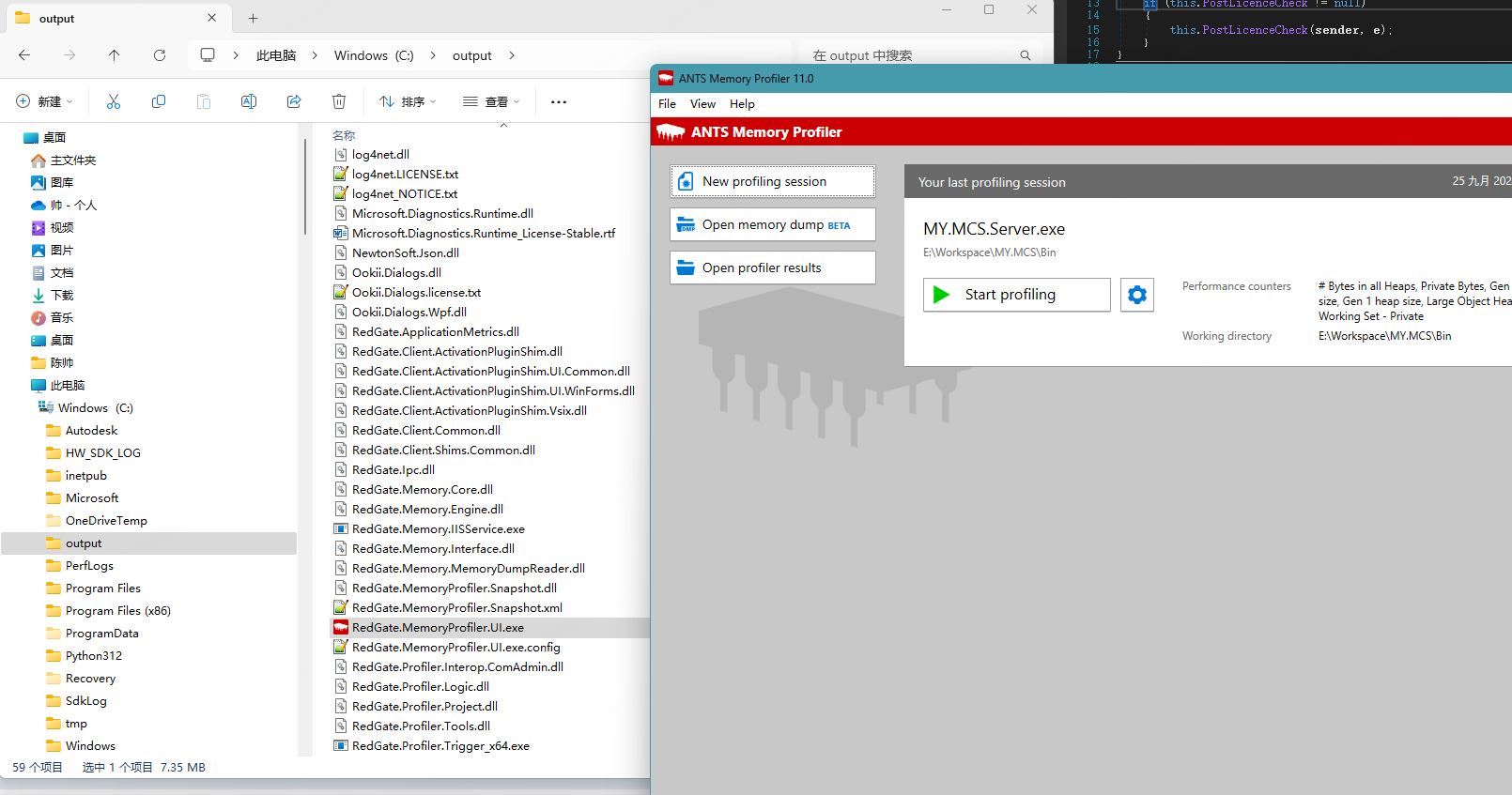
Task: Click the 此电脑 breadcrumb in address bar
Action: pyautogui.click(x=276, y=55)
